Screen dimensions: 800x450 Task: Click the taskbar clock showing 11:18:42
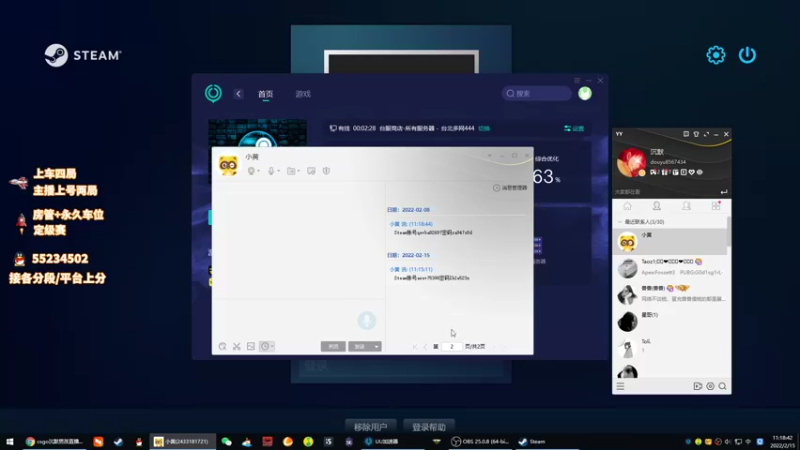point(782,442)
